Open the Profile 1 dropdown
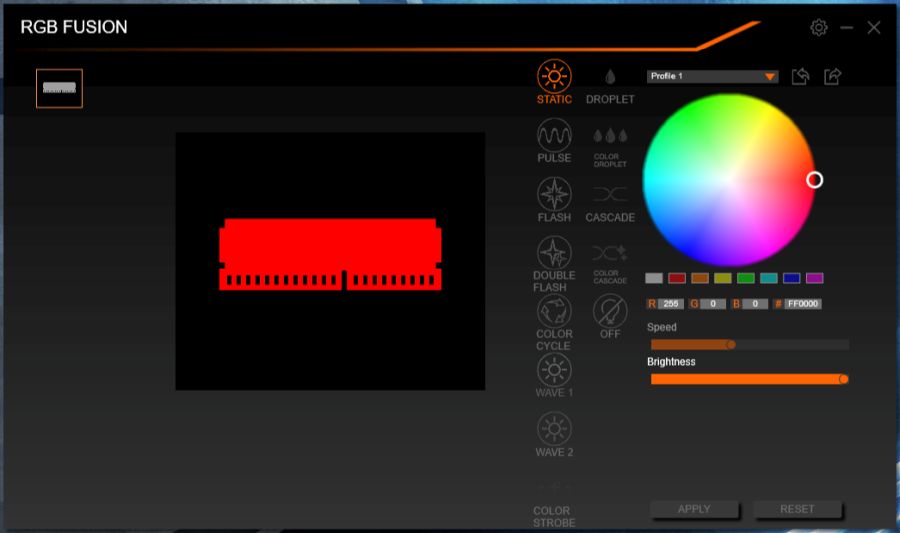Viewport: 900px width, 533px height. coord(712,76)
